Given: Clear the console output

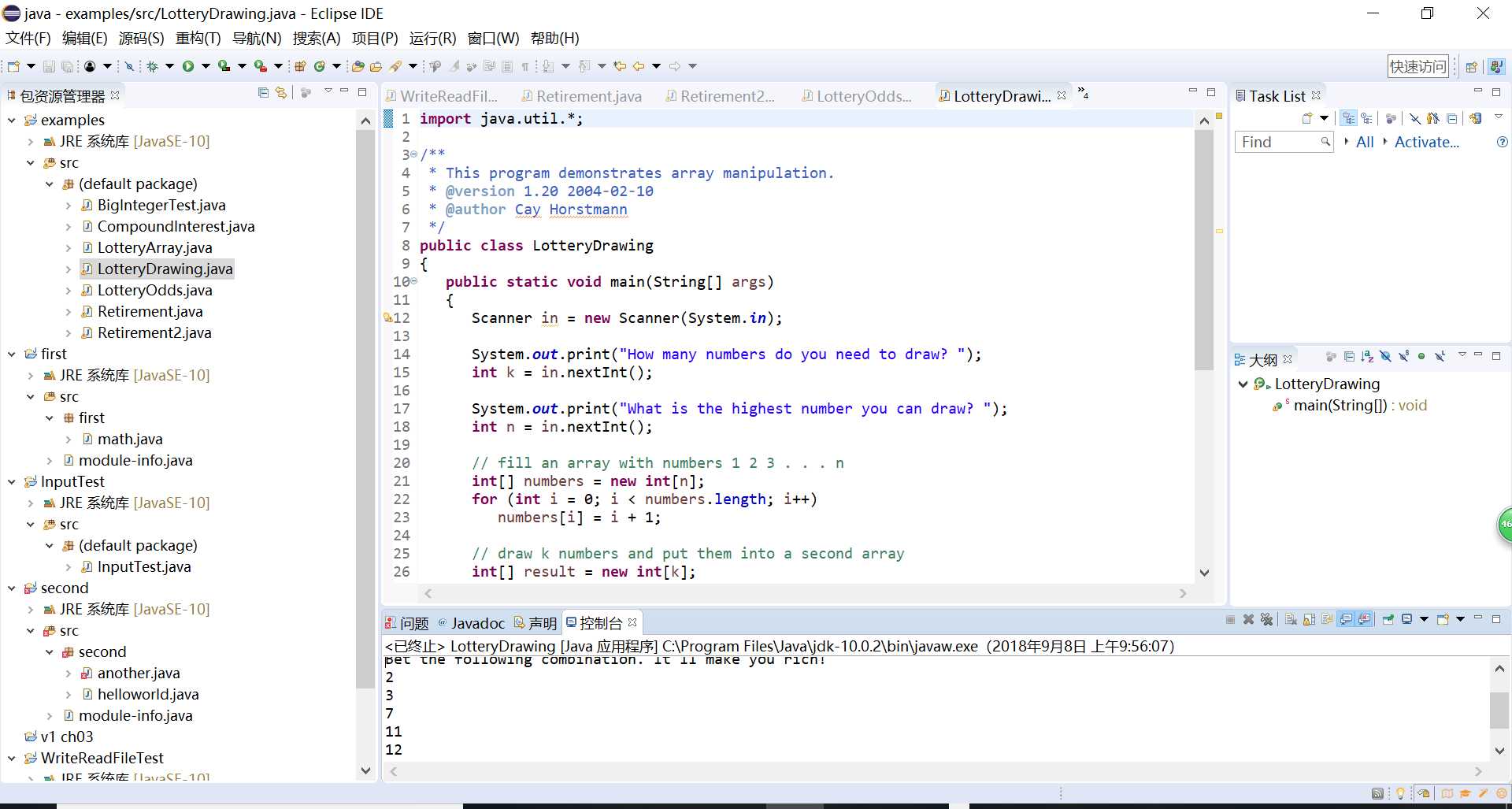Looking at the screenshot, I should pyautogui.click(x=1291, y=619).
